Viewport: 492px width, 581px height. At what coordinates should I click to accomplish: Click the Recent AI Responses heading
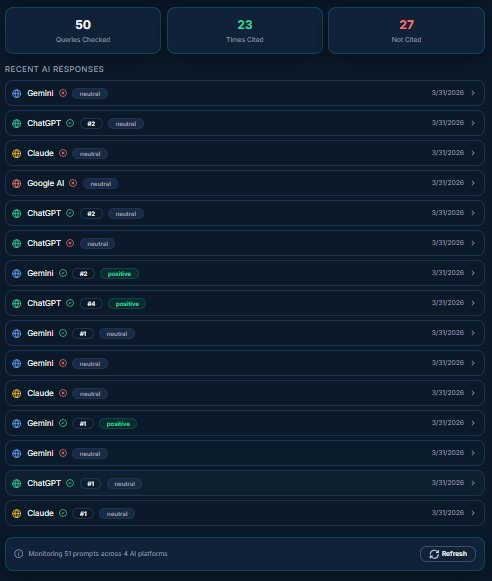(54, 69)
